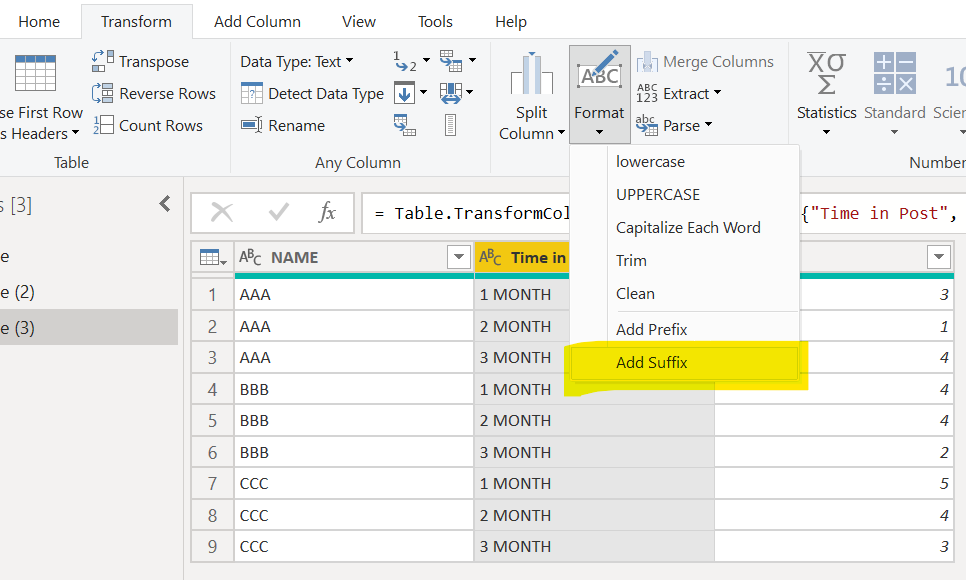Expand the Use First Row as Headers arrow
Screen dimensions: 966x580
coord(75,133)
